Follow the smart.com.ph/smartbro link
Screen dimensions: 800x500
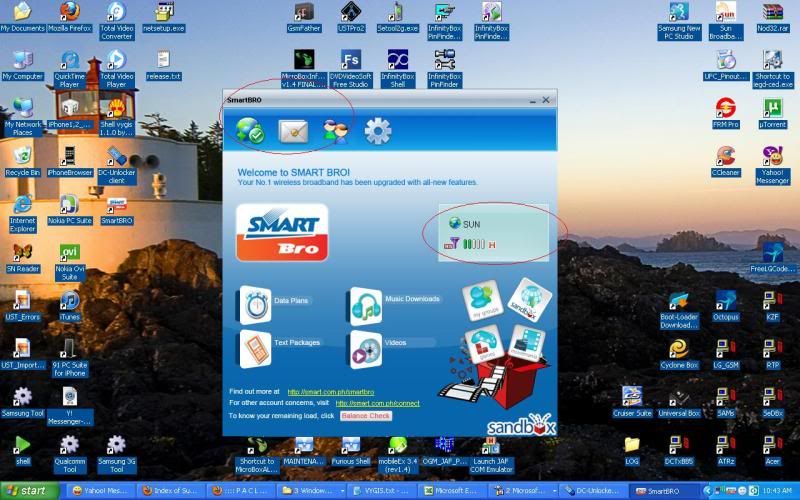click(331, 392)
